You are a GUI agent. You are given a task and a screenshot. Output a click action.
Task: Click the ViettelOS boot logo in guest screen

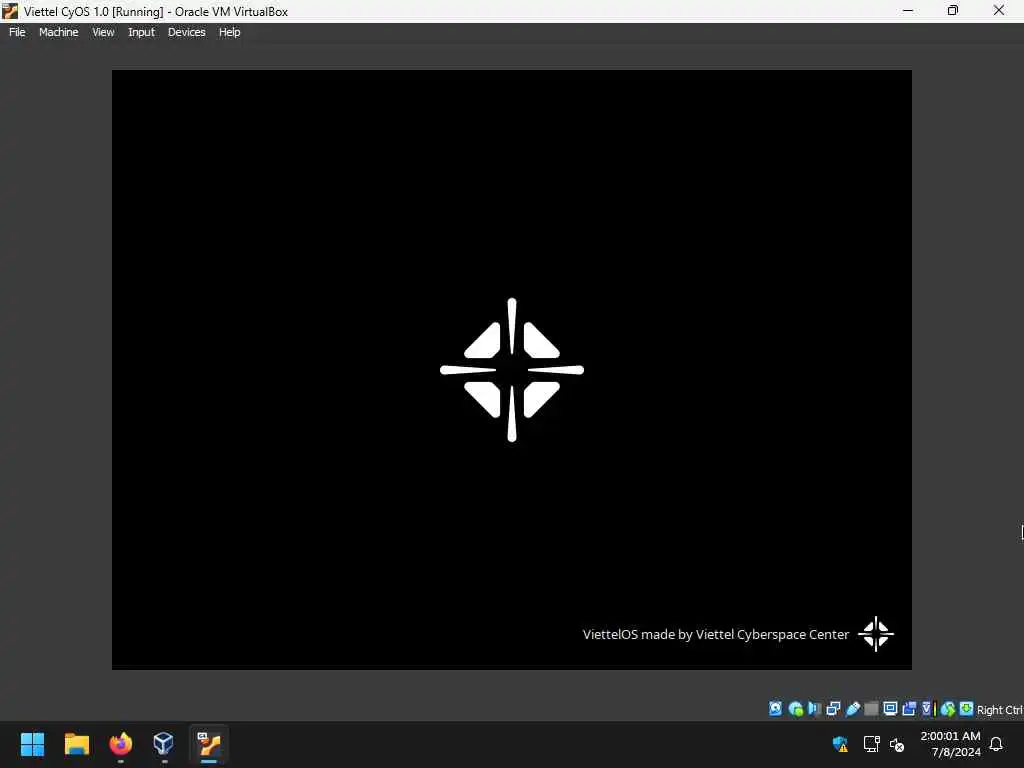[x=512, y=370]
